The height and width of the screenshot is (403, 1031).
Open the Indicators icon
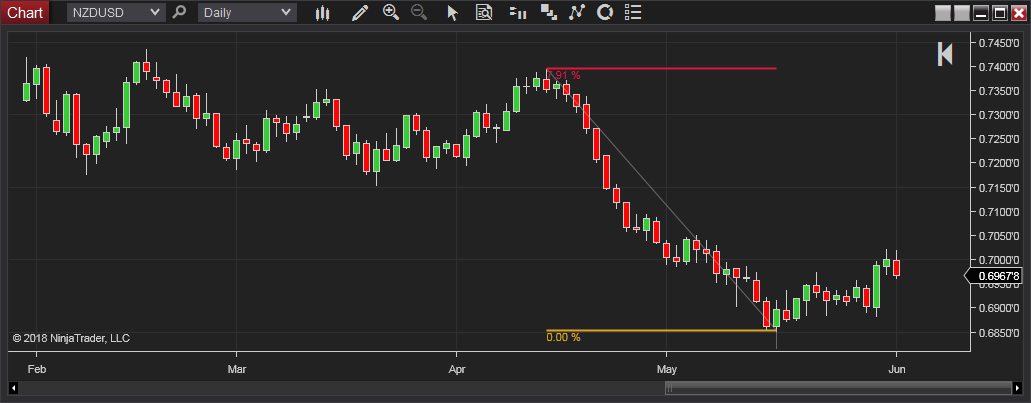pos(575,13)
